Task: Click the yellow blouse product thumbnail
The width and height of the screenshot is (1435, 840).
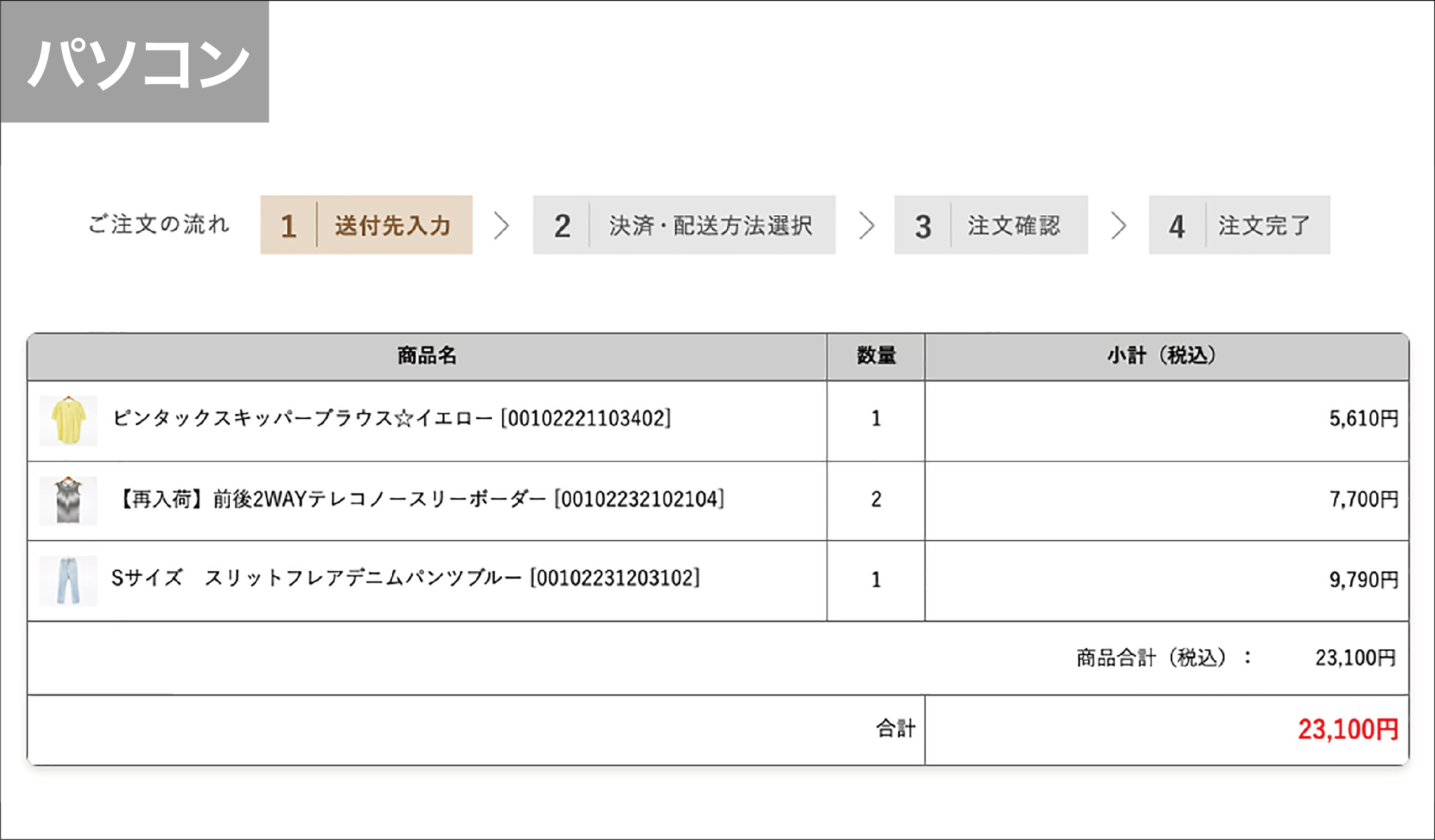Action: (x=69, y=421)
